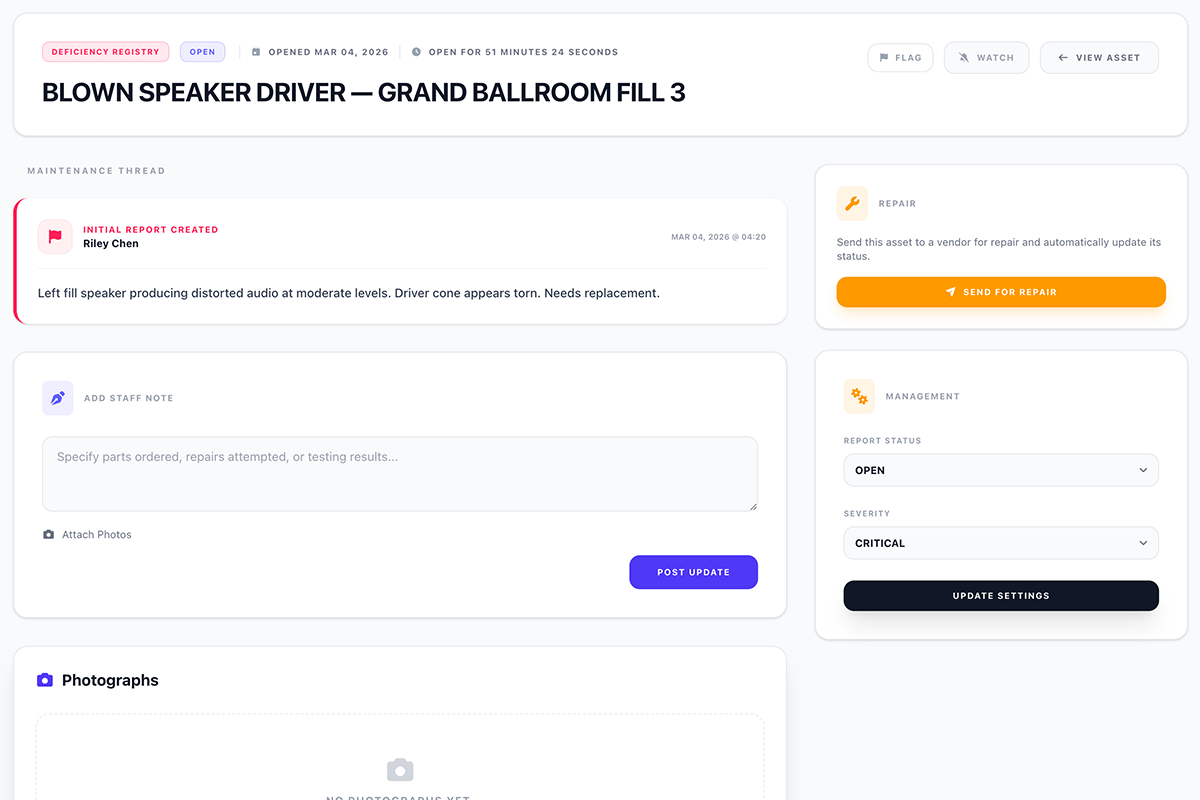Click the camera icon beside Attach Photos
Screen dimensions: 1200x800
click(x=48, y=534)
